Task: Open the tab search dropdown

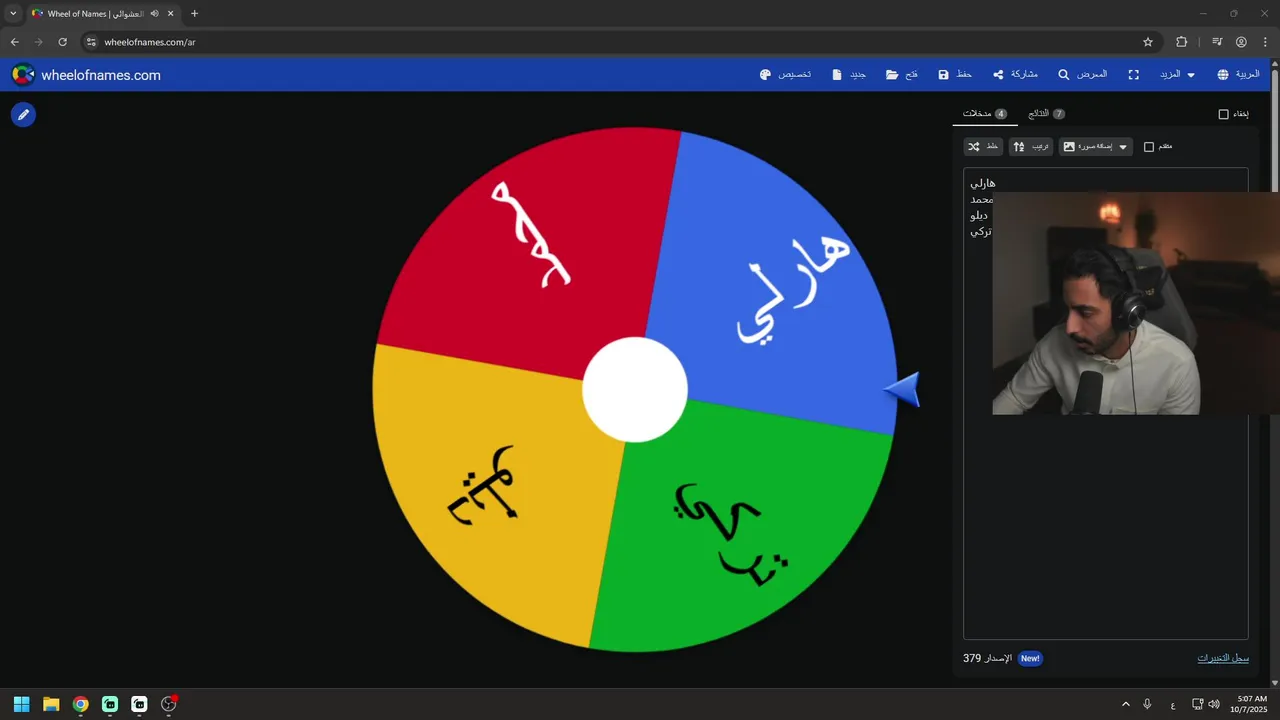Action: click(x=13, y=14)
